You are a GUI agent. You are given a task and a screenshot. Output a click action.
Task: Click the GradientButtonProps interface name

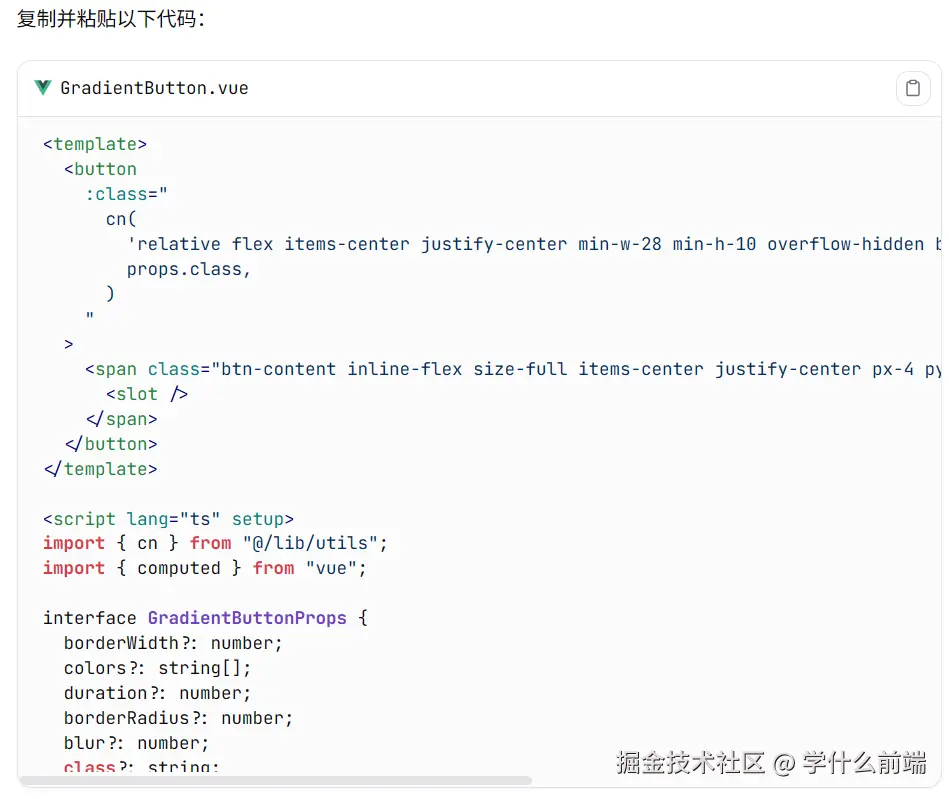[247, 618]
